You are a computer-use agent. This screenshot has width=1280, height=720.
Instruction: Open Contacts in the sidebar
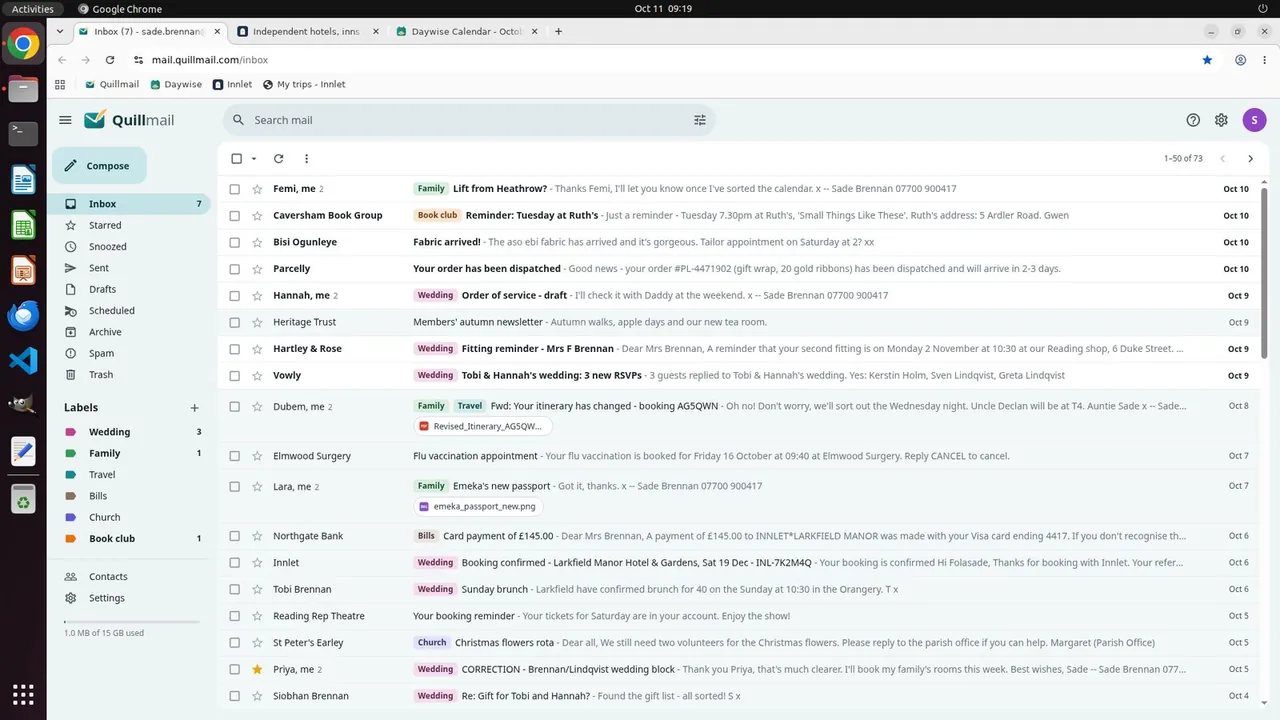[130, 577]
